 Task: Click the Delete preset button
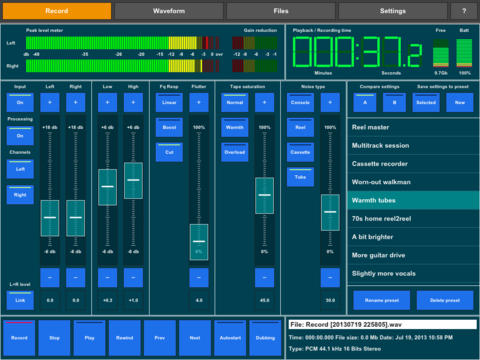click(x=445, y=300)
